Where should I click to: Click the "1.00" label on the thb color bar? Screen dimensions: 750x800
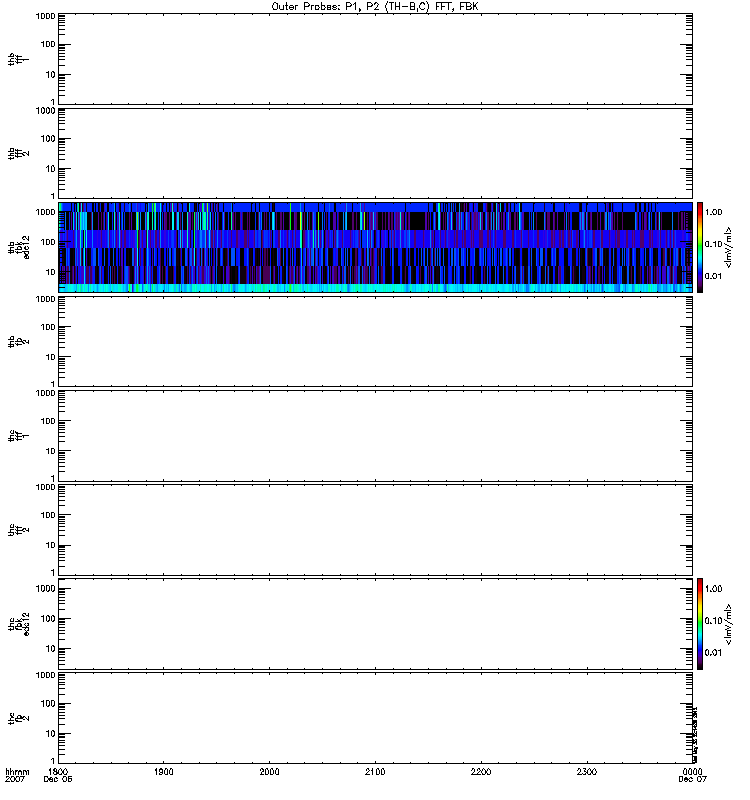pyautogui.click(x=713, y=212)
